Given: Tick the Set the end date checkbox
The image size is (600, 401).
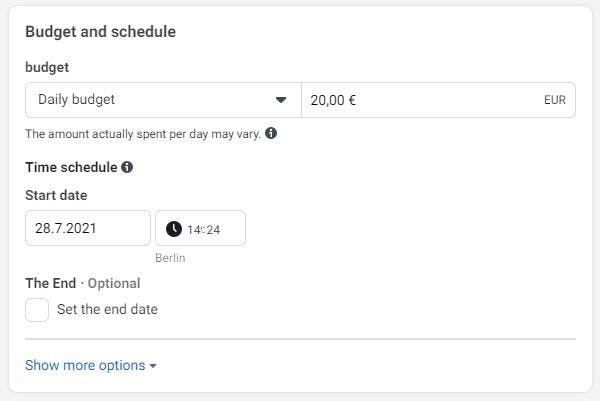Looking at the screenshot, I should pyautogui.click(x=37, y=310).
